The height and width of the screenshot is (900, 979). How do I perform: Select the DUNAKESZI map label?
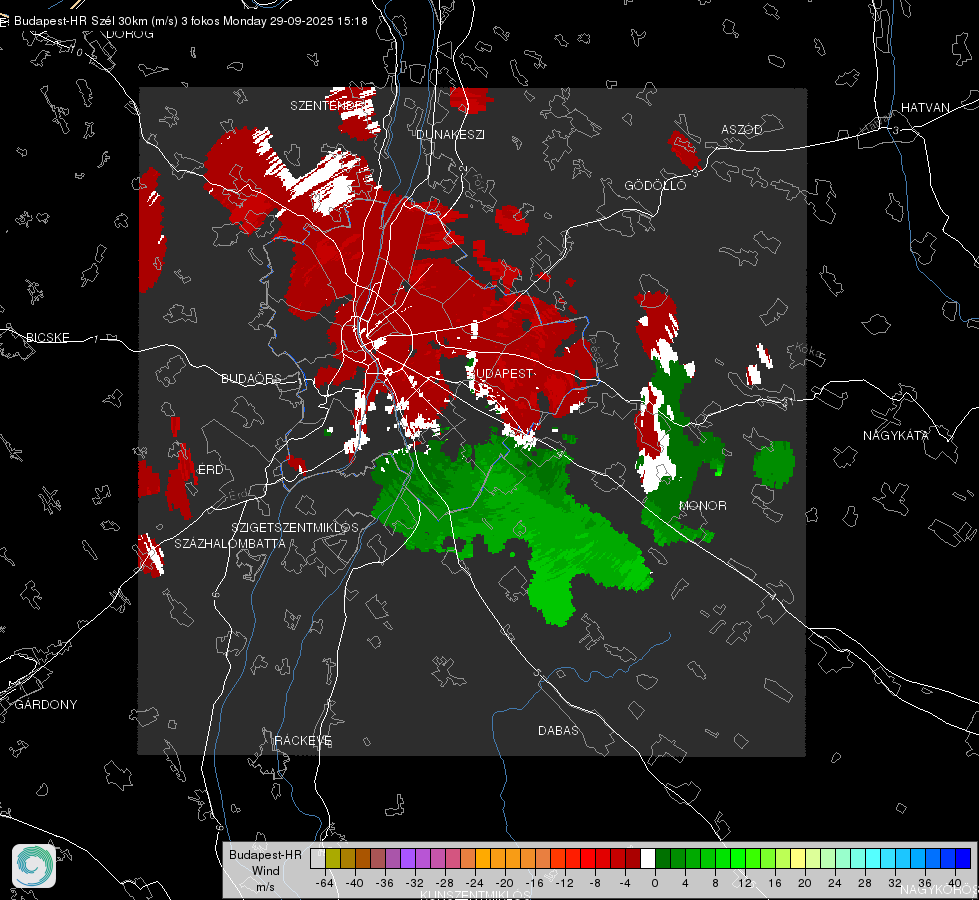pos(450,134)
